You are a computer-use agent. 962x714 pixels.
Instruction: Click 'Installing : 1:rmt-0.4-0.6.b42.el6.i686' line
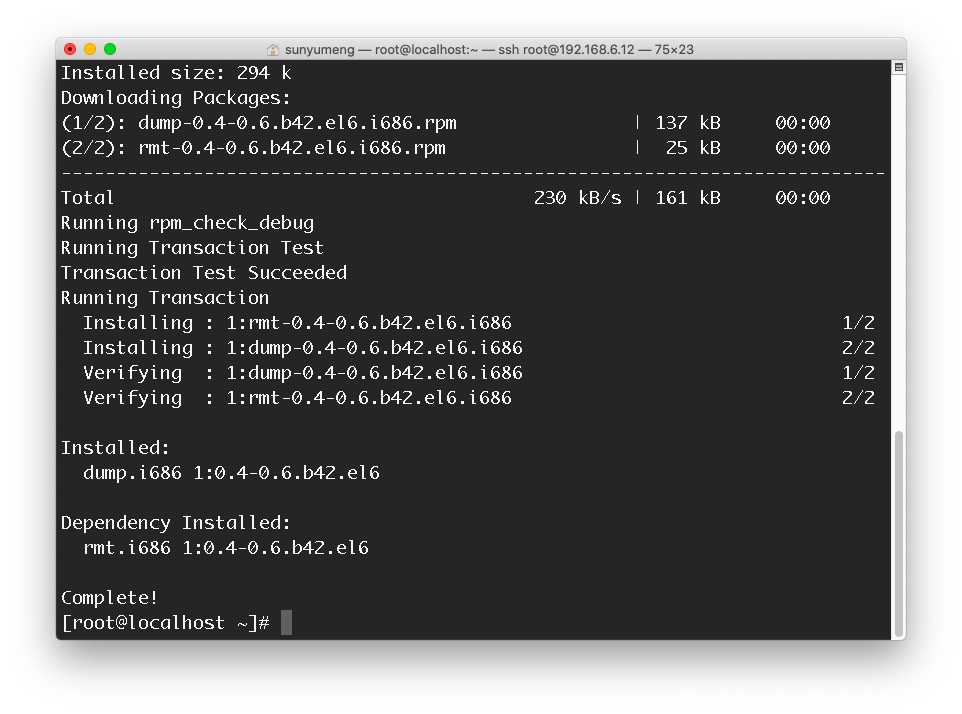[x=298, y=323]
